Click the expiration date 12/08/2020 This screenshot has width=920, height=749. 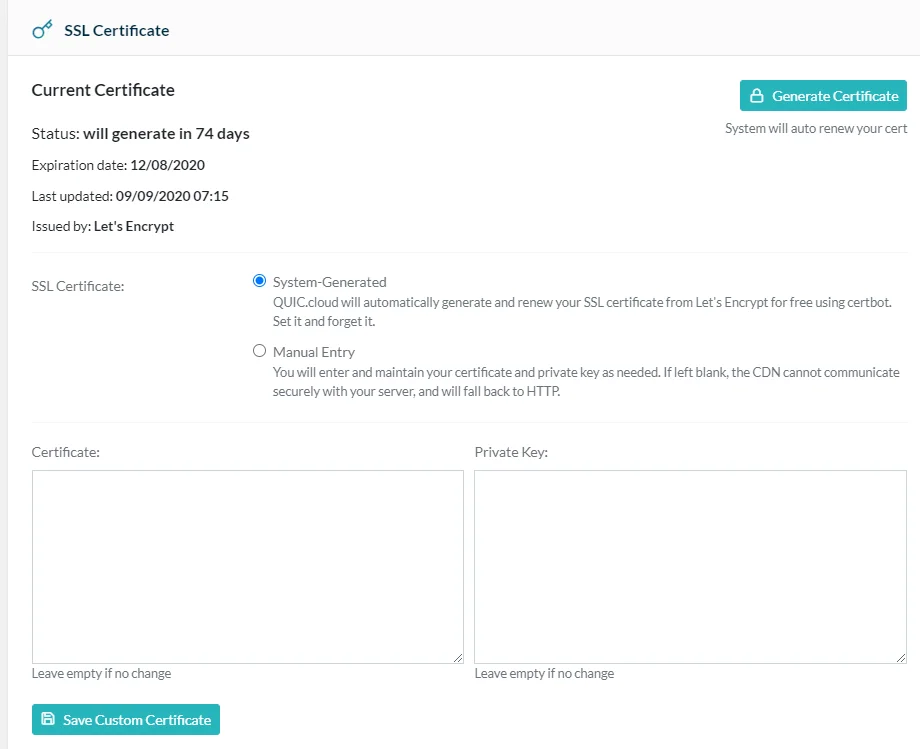tap(167, 165)
